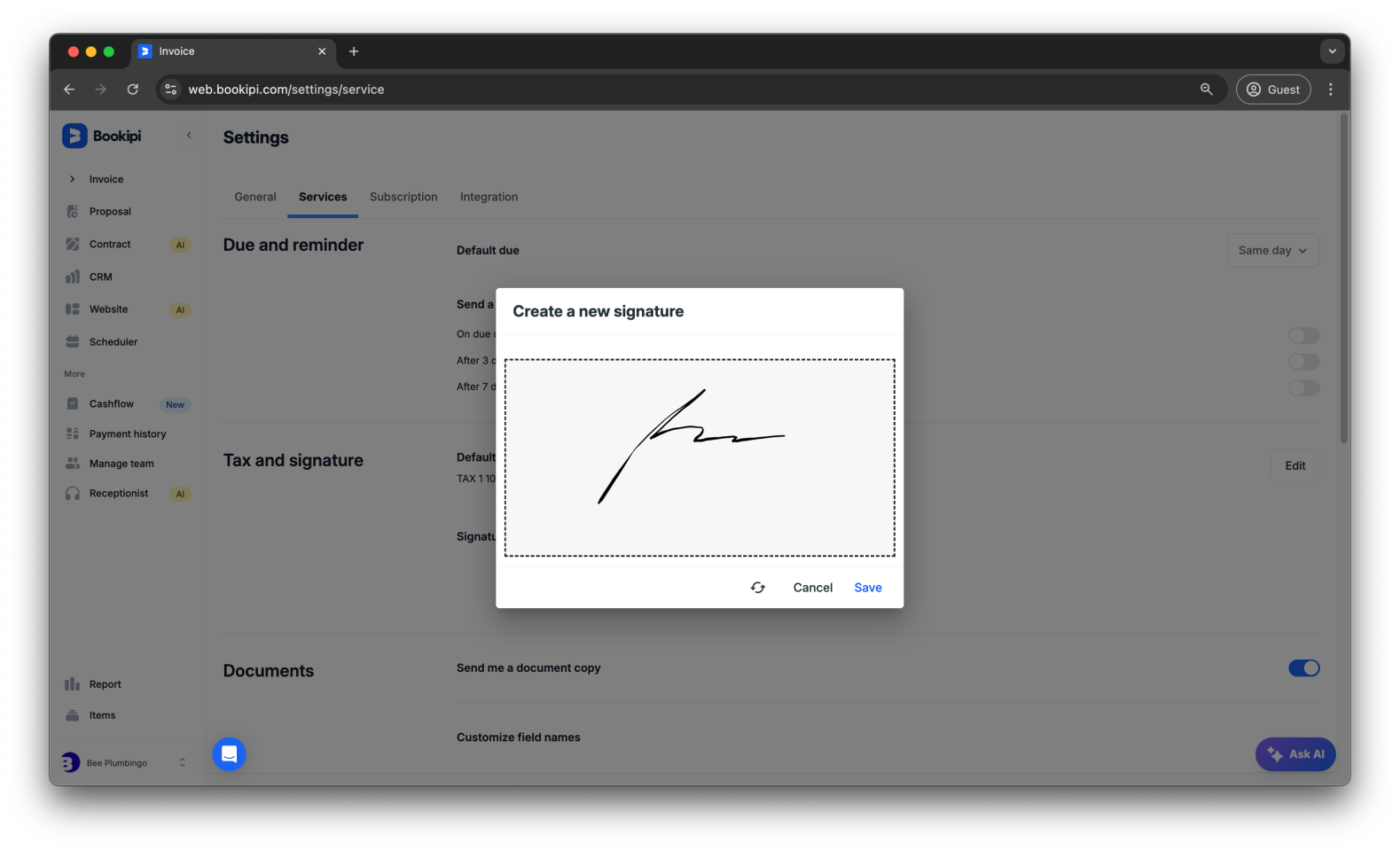Click the Edit button for default tax
Viewport: 1400px width, 851px height.
click(x=1295, y=466)
